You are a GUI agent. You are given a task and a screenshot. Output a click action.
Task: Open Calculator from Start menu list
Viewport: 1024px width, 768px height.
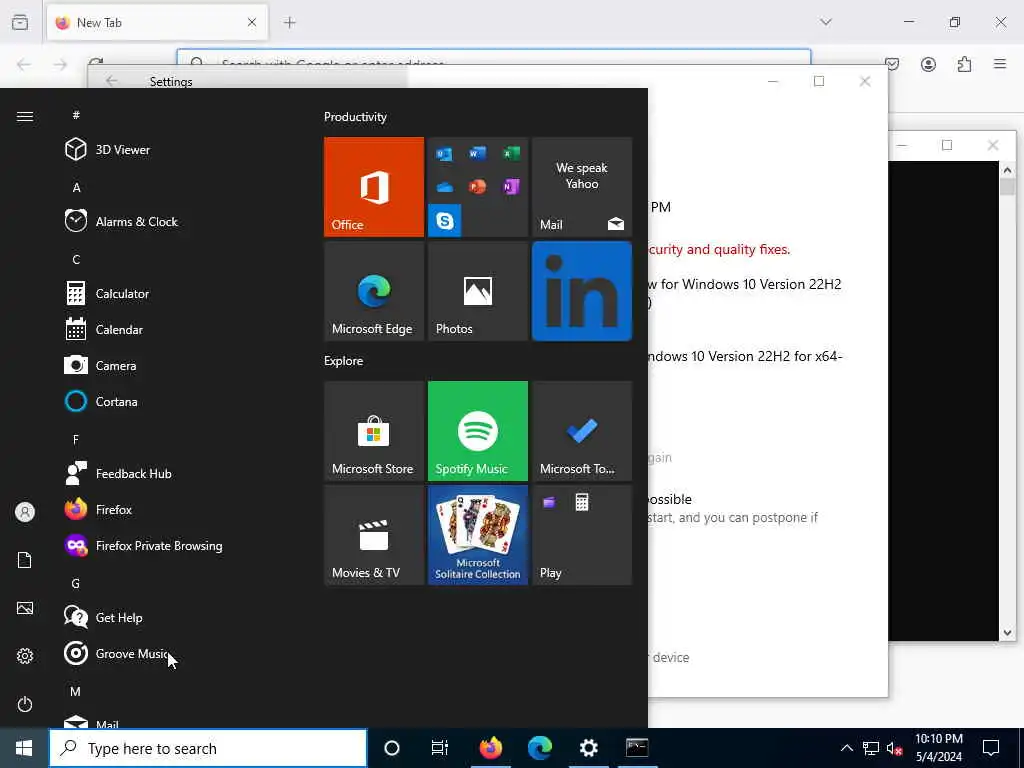176,293
